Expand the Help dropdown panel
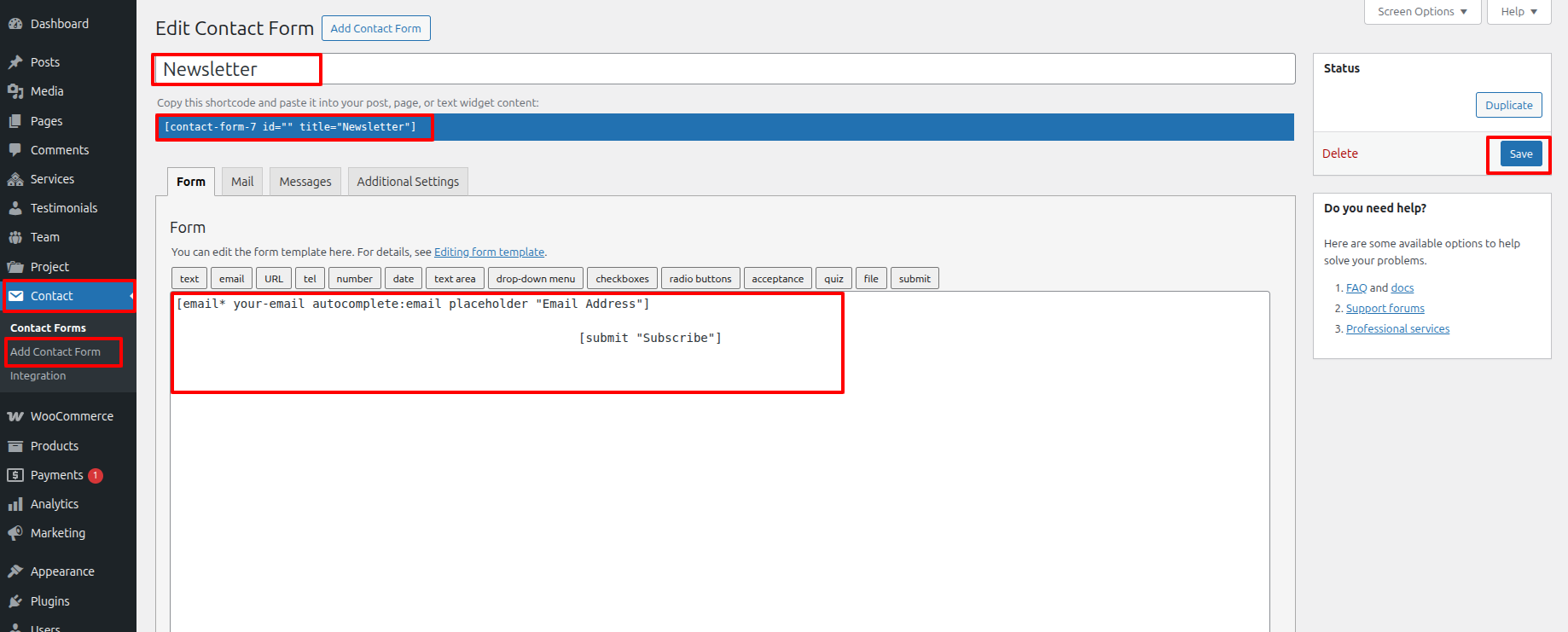The width and height of the screenshot is (1568, 632). point(1519,12)
